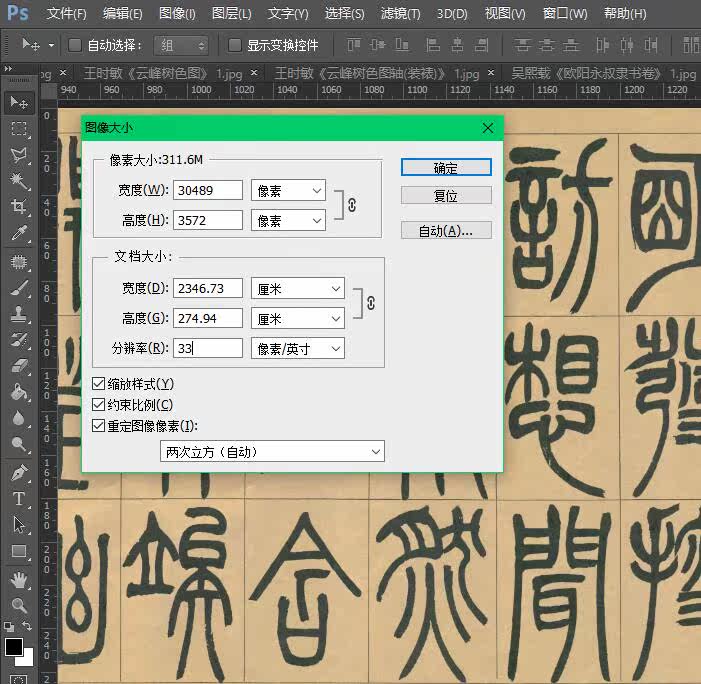Open the Move tool preset picker arrow

(x=51, y=45)
